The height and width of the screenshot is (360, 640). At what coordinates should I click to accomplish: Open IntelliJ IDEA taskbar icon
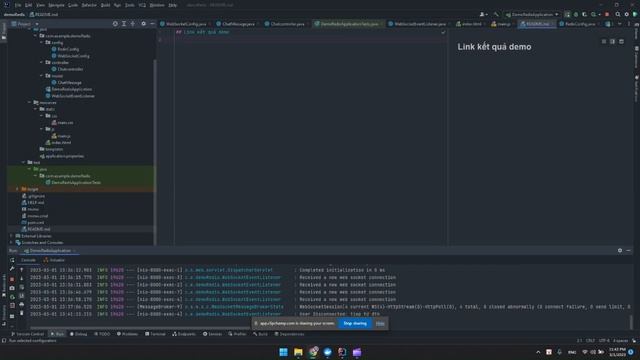click(342, 352)
